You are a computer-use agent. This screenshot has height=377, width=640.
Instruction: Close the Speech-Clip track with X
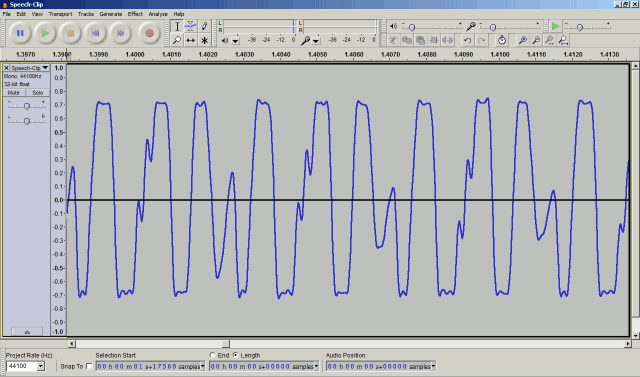[6, 68]
